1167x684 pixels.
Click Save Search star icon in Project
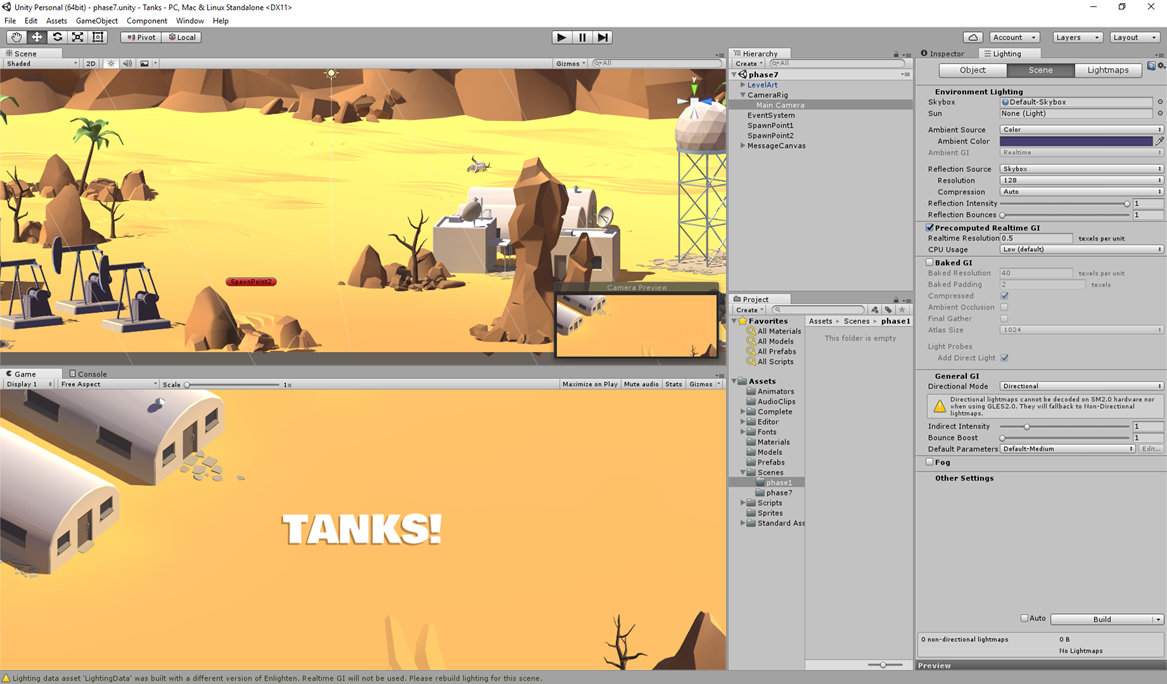point(902,310)
